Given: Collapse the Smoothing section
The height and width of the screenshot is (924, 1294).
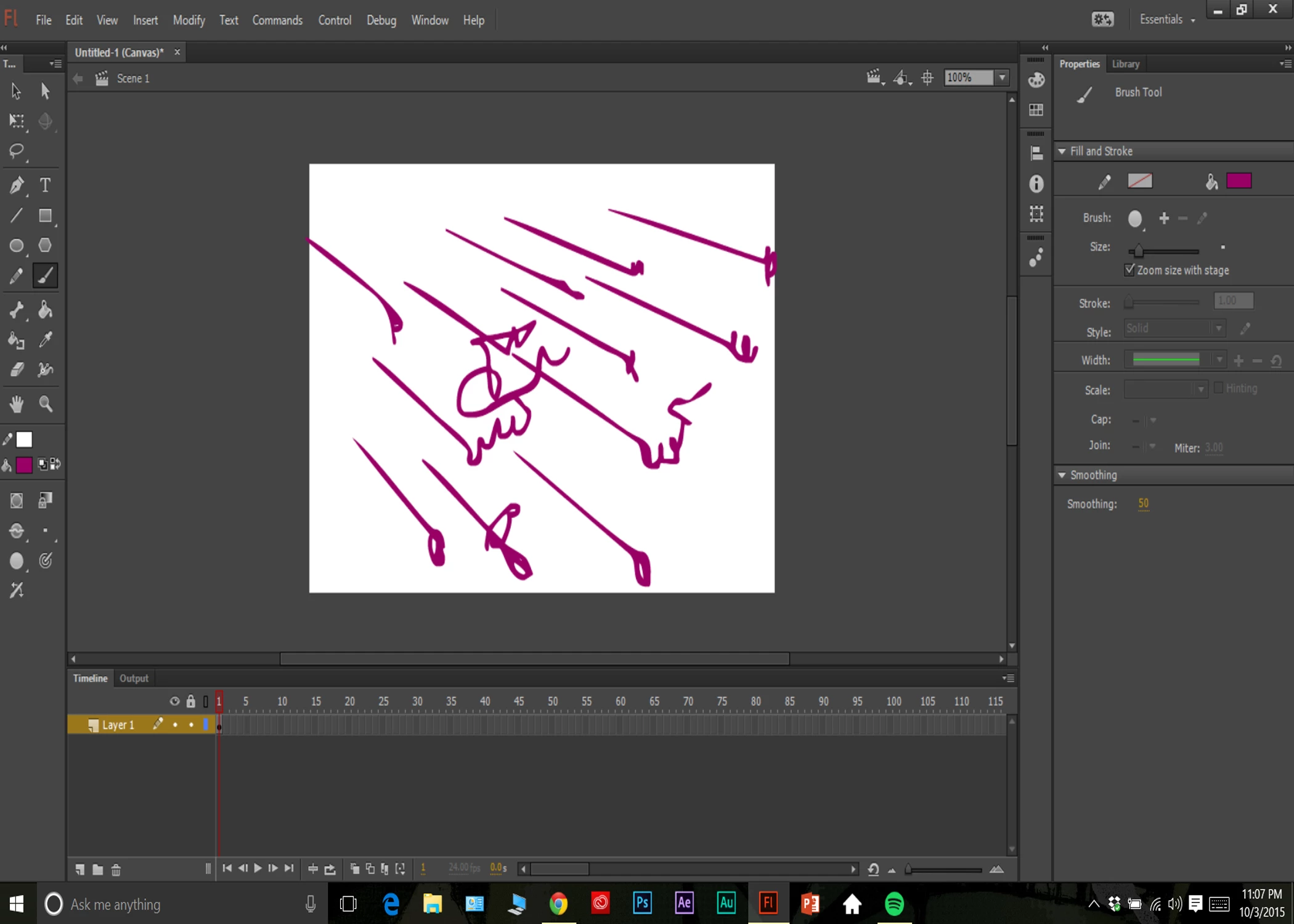Looking at the screenshot, I should pyautogui.click(x=1062, y=475).
